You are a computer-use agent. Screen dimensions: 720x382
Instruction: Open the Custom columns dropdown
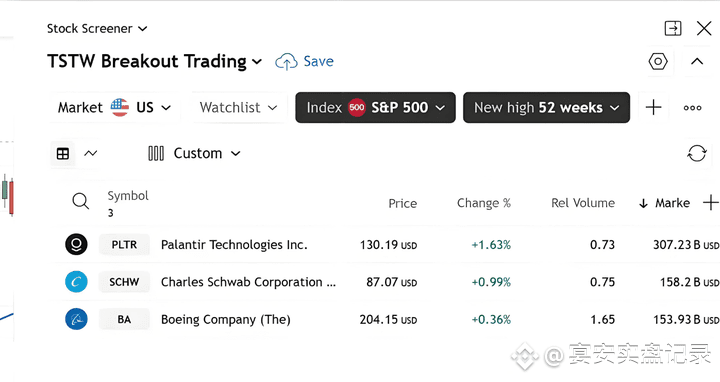tap(194, 153)
